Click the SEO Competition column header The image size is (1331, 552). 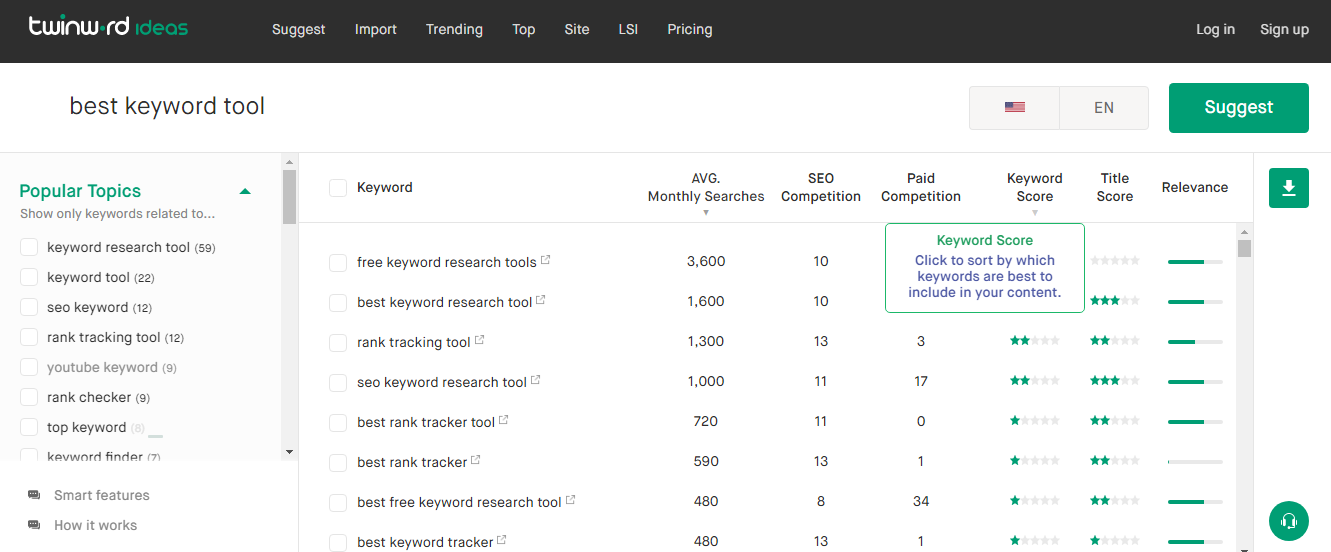[x=821, y=187]
